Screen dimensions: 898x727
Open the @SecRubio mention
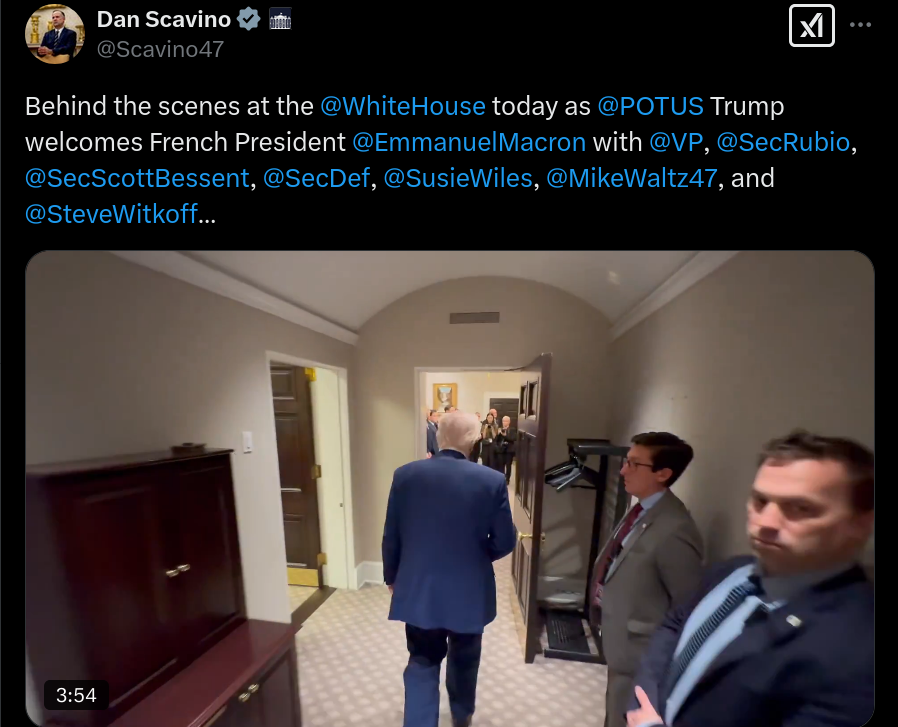pos(783,142)
